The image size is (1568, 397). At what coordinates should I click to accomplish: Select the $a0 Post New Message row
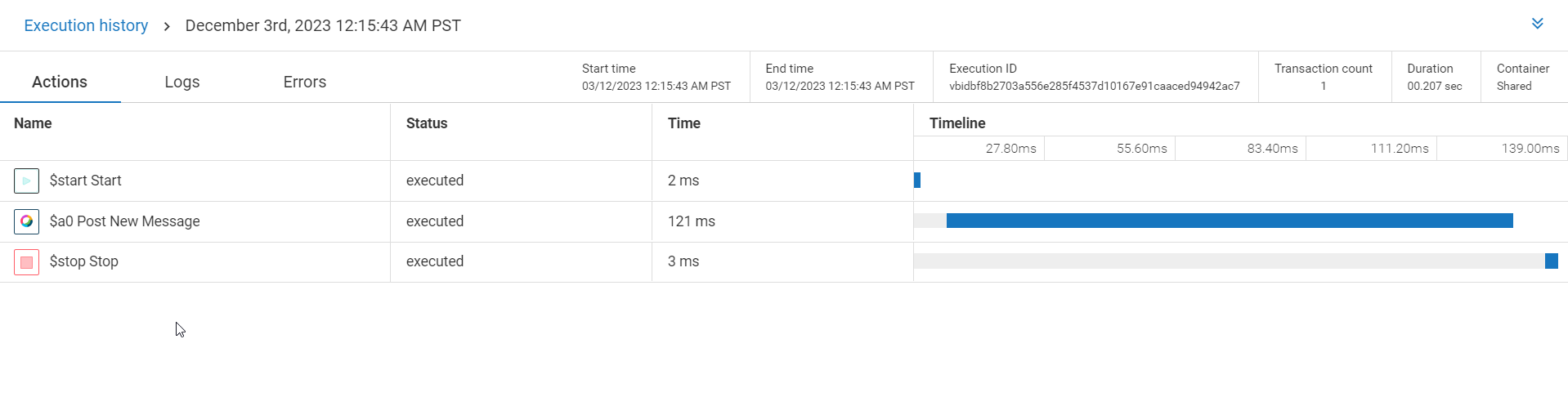[784, 221]
